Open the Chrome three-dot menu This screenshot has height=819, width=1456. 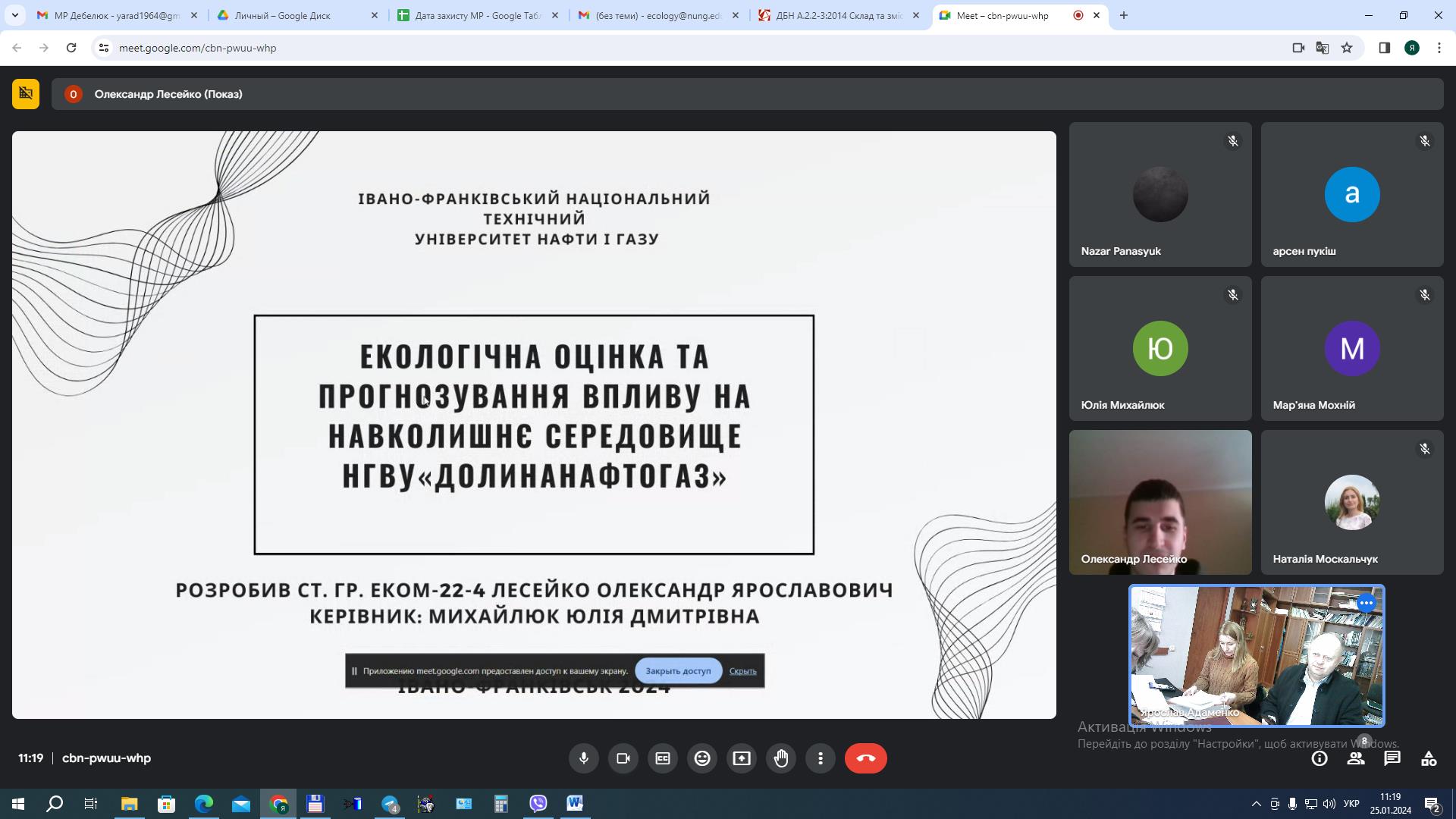(x=1439, y=48)
